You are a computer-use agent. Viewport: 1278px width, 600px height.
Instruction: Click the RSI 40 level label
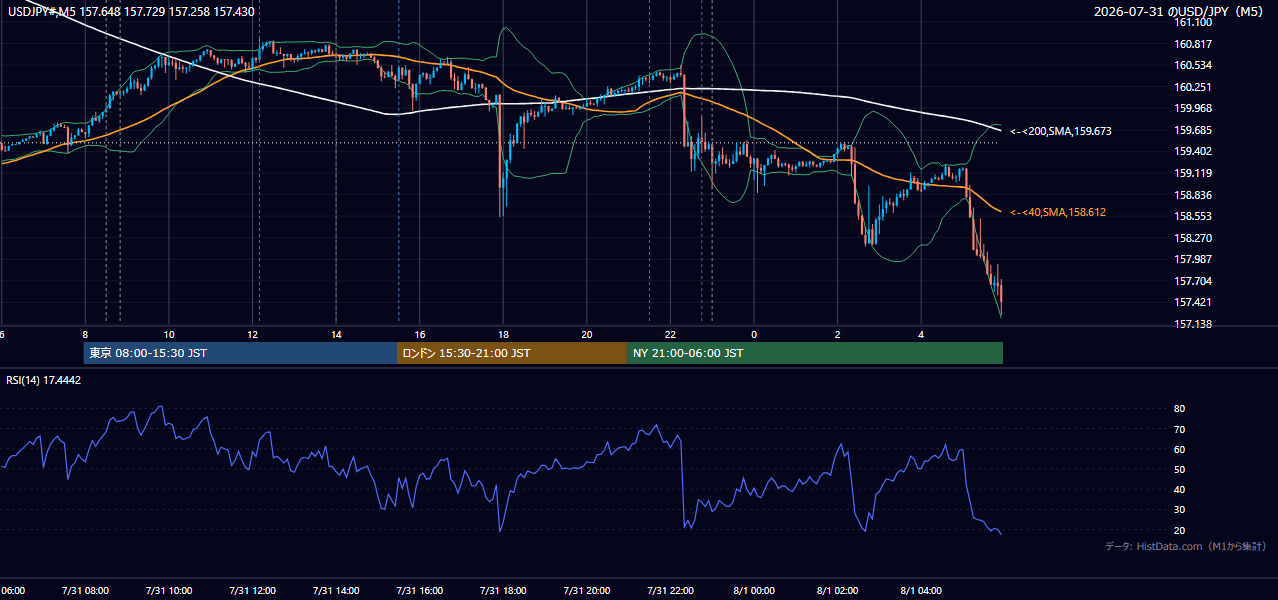[x=1179, y=489]
